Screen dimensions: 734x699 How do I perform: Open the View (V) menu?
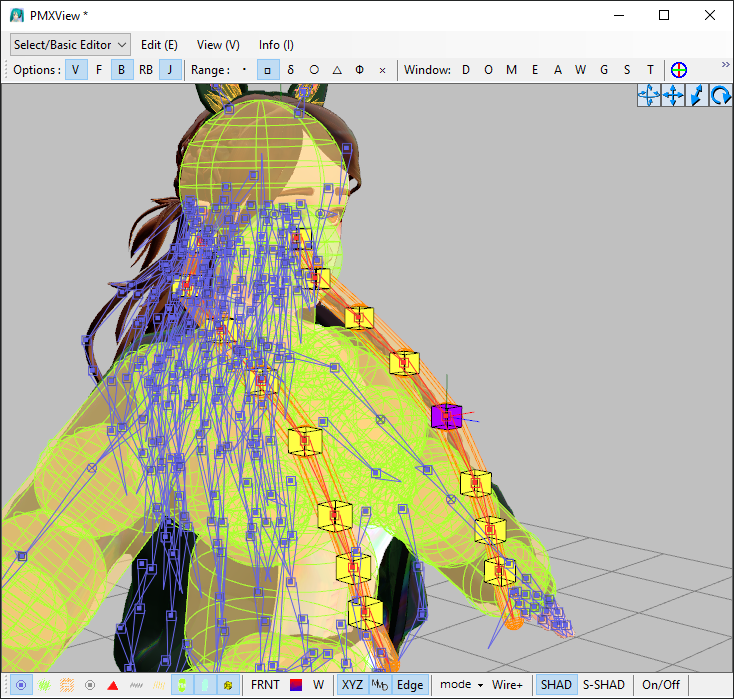pyautogui.click(x=218, y=45)
